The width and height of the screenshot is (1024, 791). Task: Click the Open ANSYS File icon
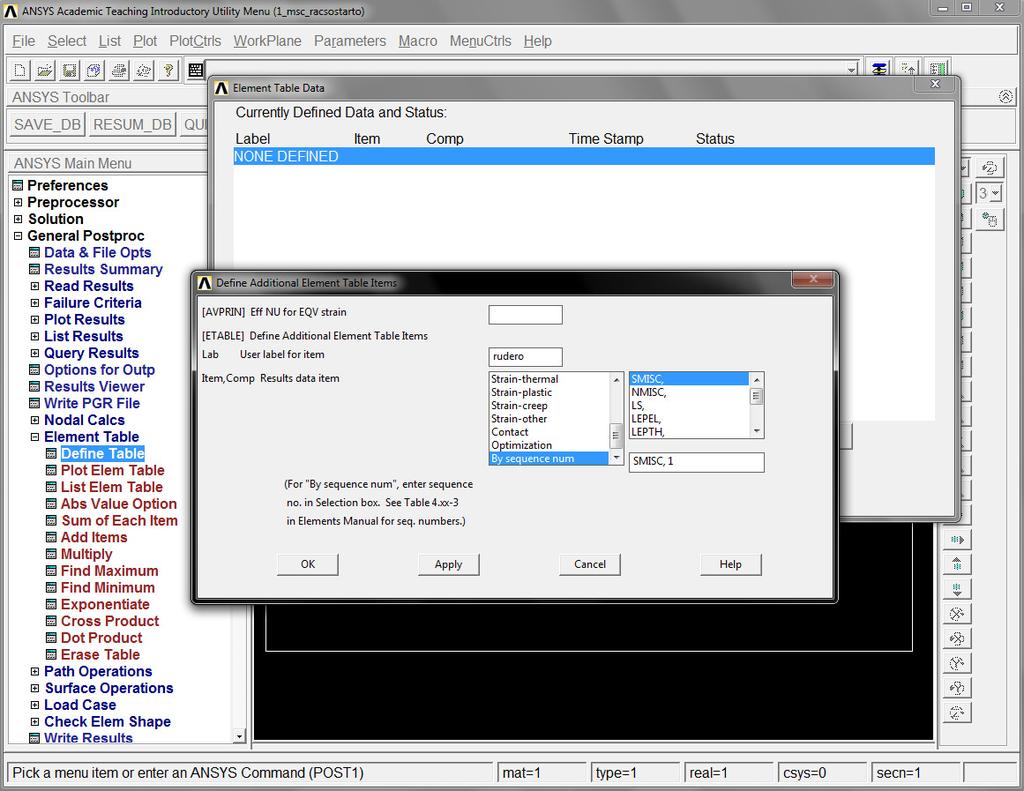coord(45,70)
